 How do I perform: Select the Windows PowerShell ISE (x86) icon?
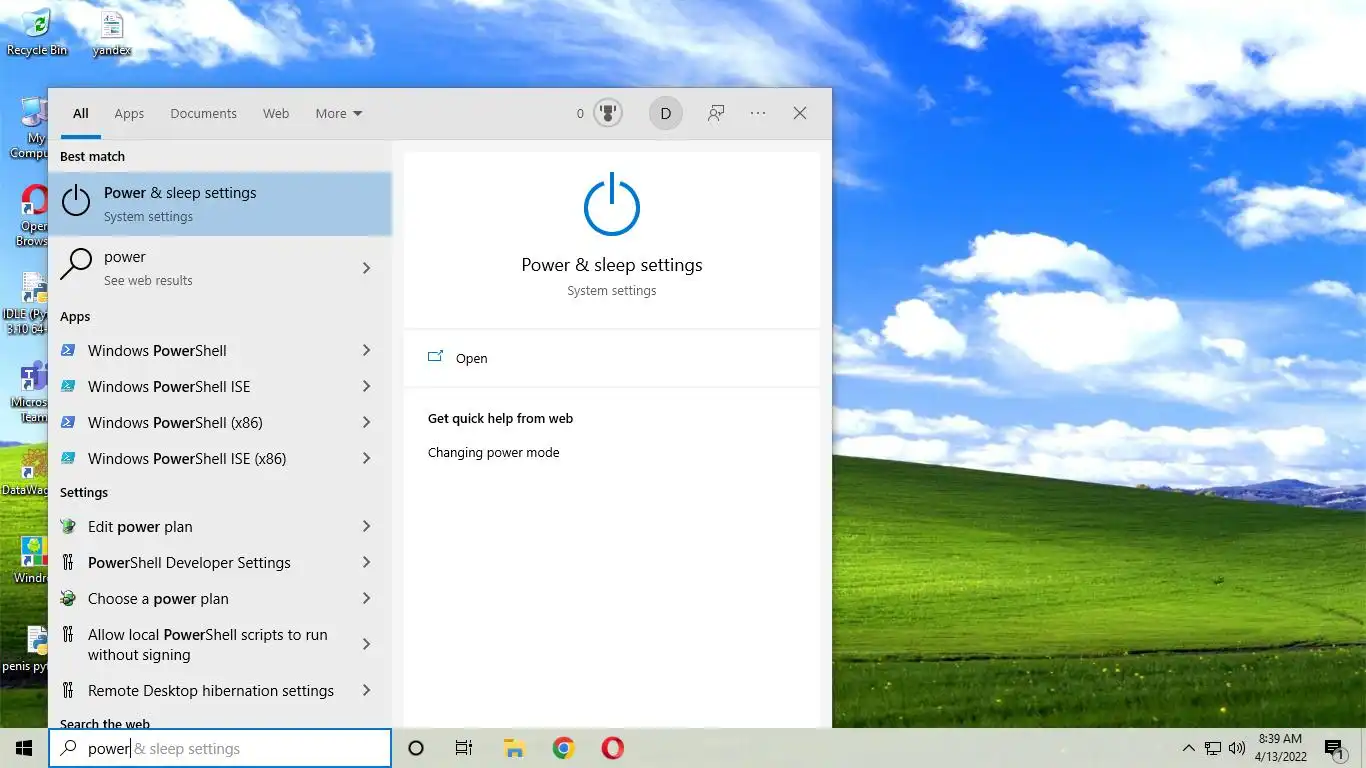[68, 458]
